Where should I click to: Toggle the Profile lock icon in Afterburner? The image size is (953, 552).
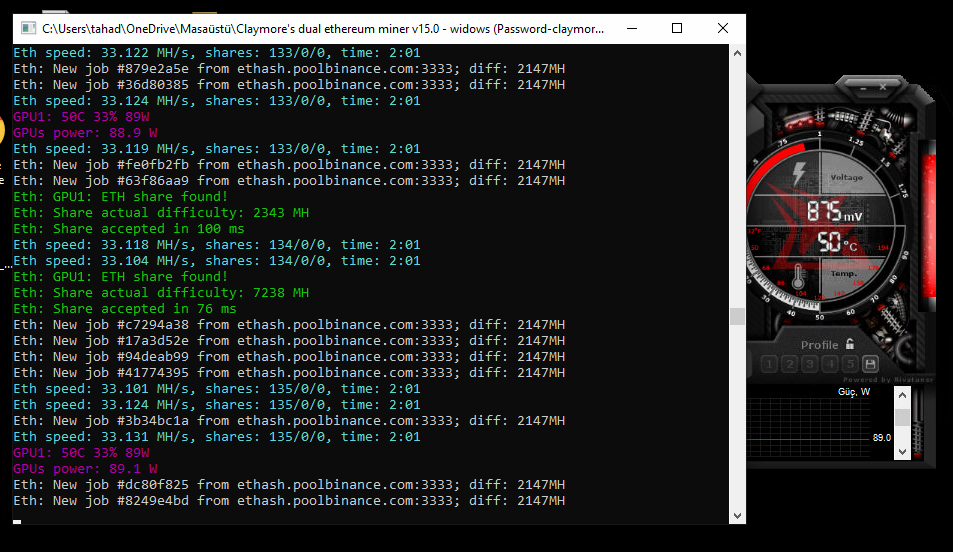click(850, 344)
